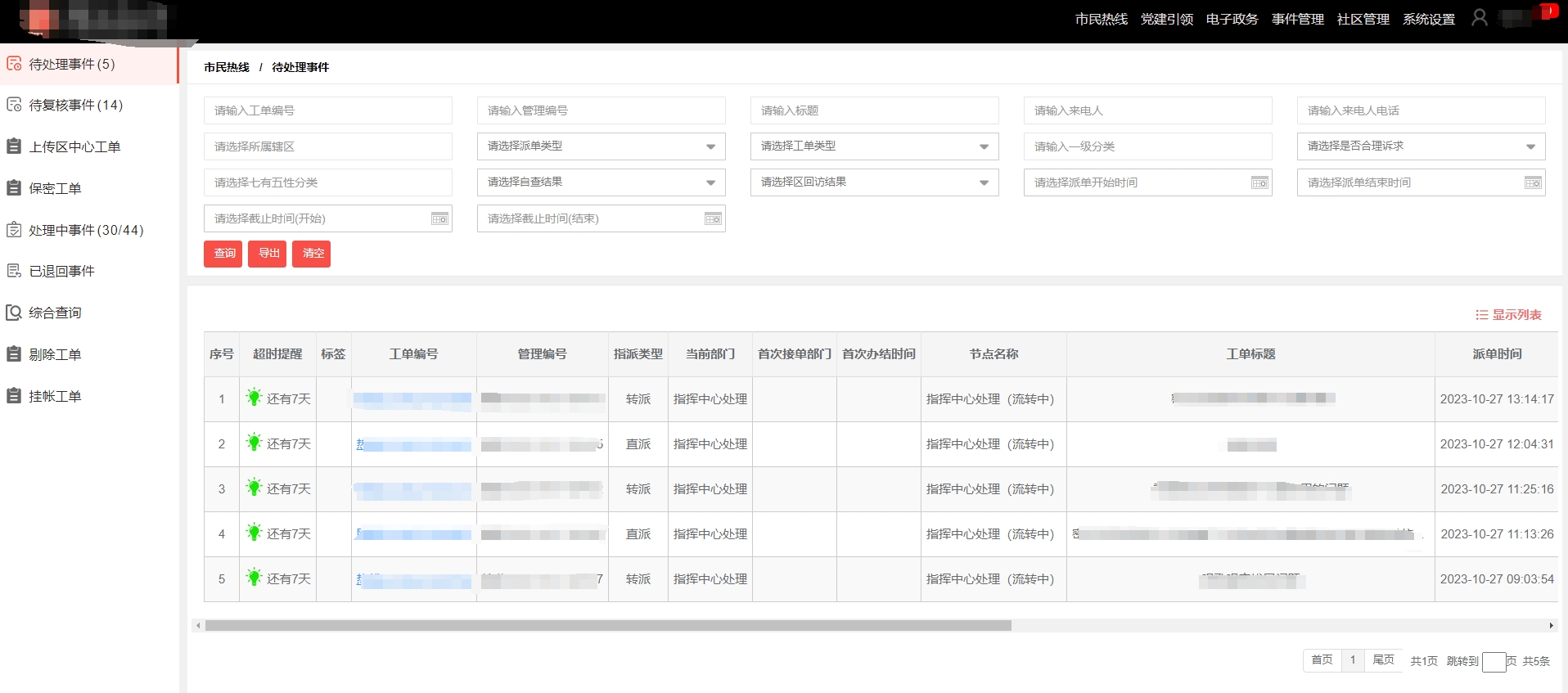Image resolution: width=1568 pixels, height=693 pixels.
Task: Click the 待复核事件 sidebar icon
Action: click(14, 105)
